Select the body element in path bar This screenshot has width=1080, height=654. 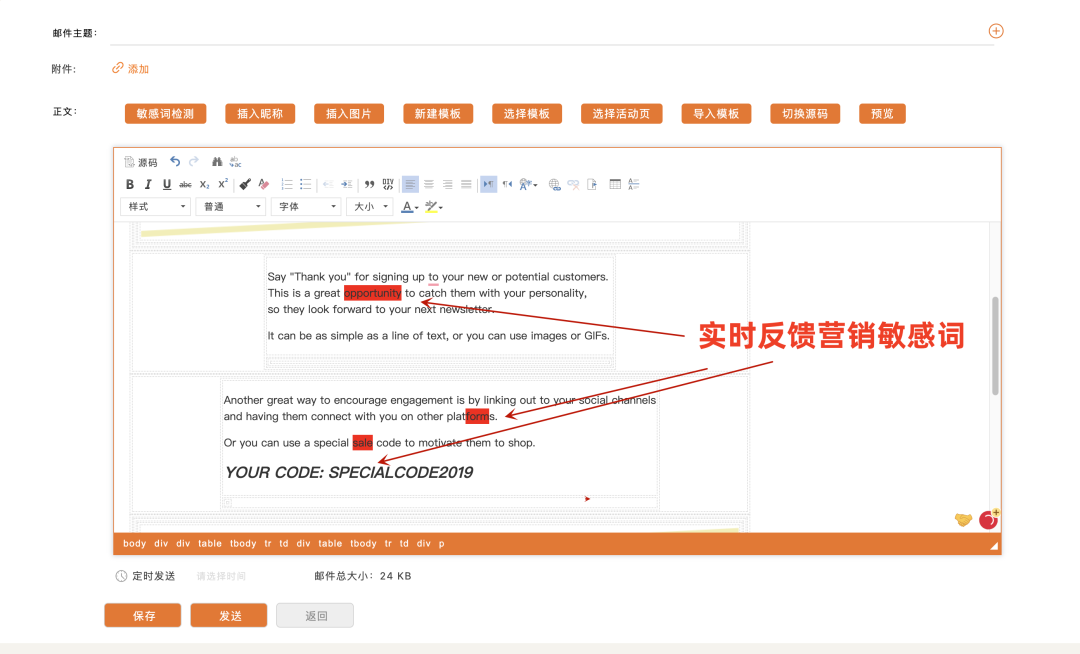134,543
